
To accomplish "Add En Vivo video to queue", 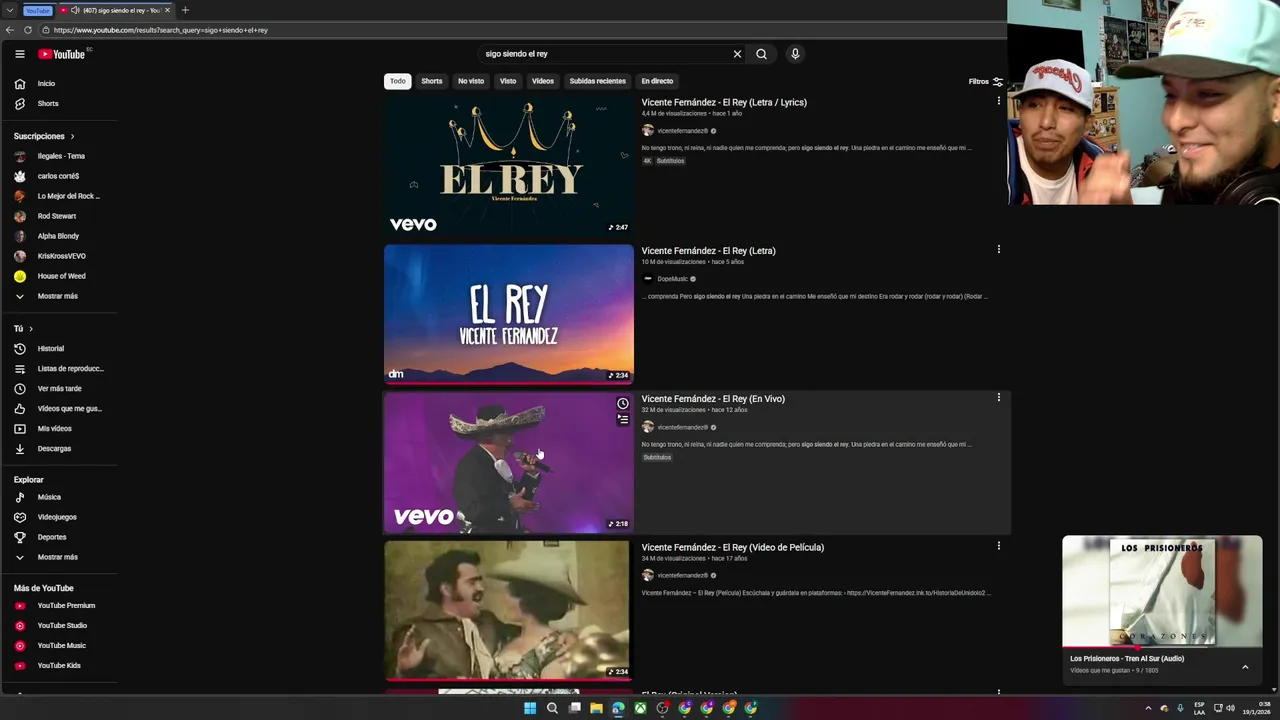I will tap(622, 420).
